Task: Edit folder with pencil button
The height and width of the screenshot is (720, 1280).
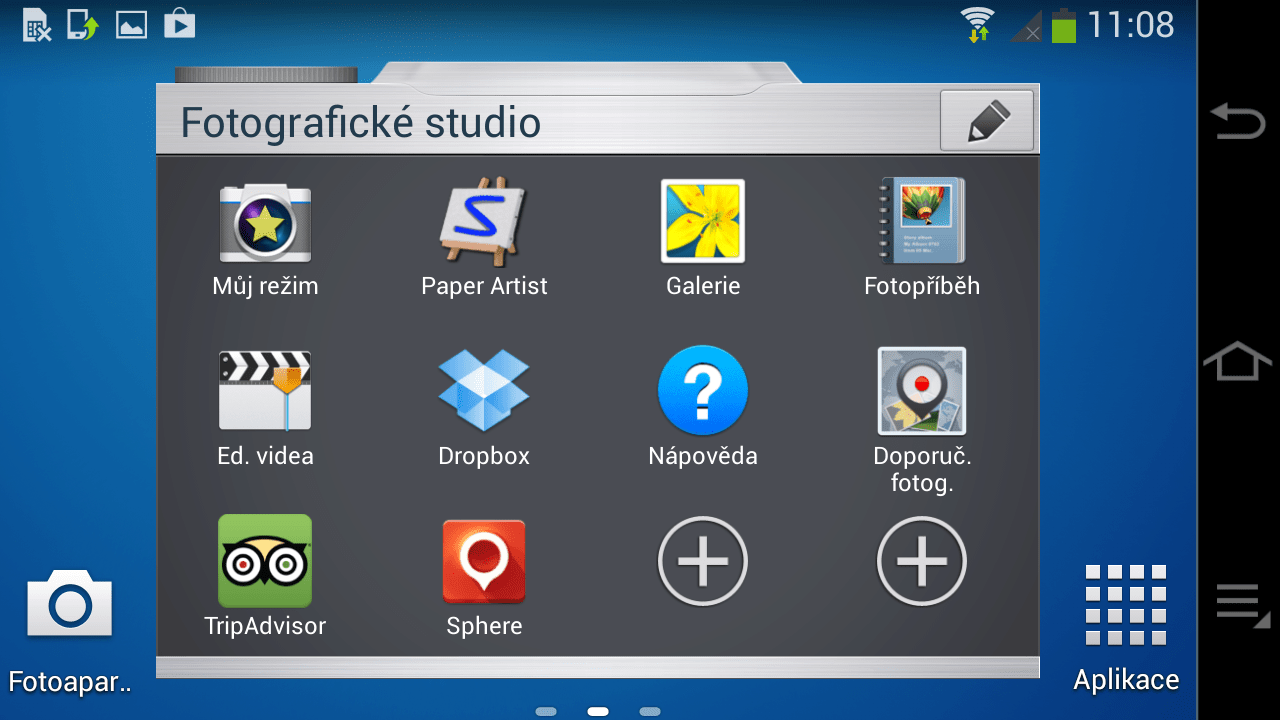Action: click(x=987, y=121)
